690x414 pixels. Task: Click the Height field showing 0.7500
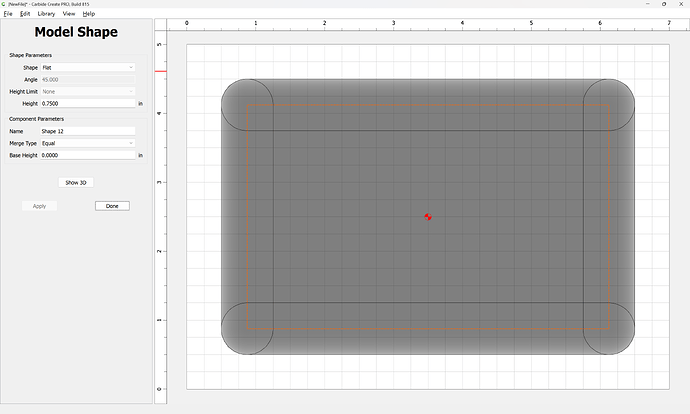[88, 103]
